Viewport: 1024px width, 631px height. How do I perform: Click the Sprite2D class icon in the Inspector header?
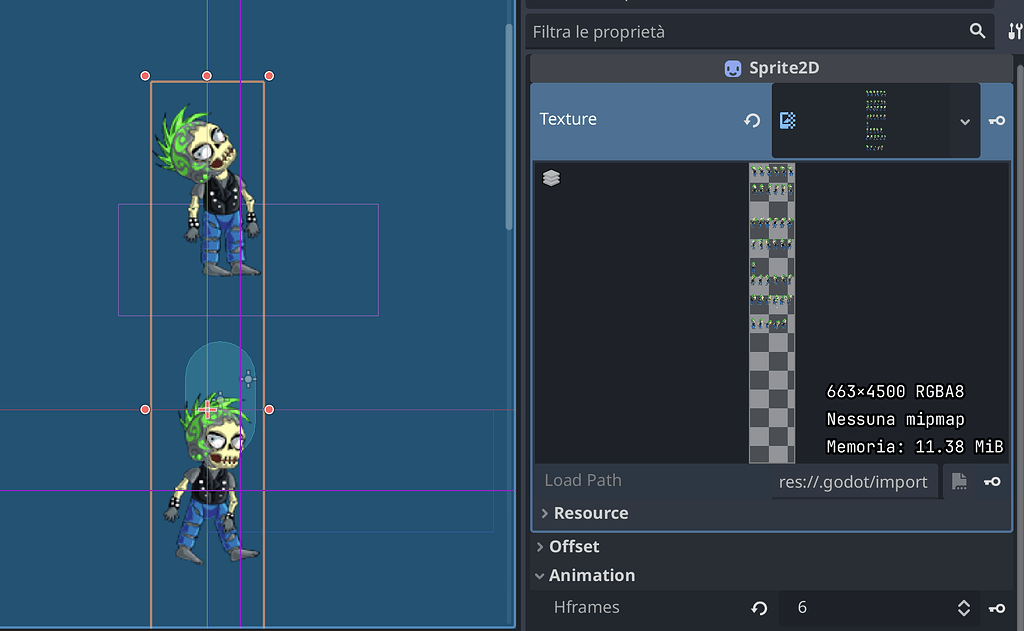click(733, 67)
